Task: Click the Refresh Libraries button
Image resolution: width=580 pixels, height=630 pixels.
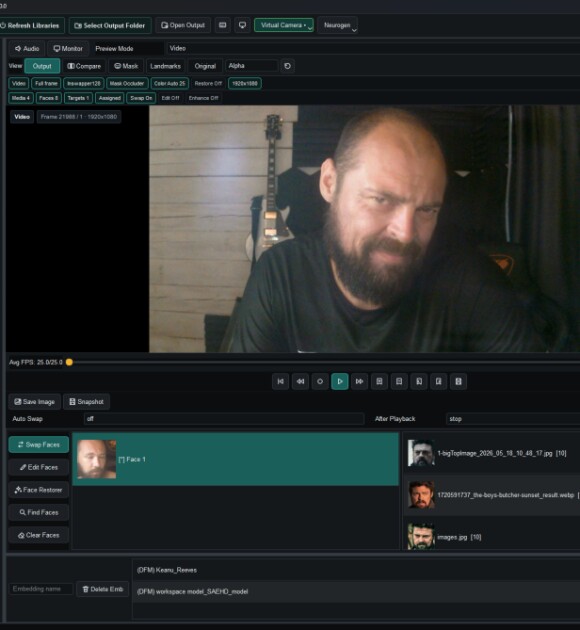Action: click(x=31, y=25)
